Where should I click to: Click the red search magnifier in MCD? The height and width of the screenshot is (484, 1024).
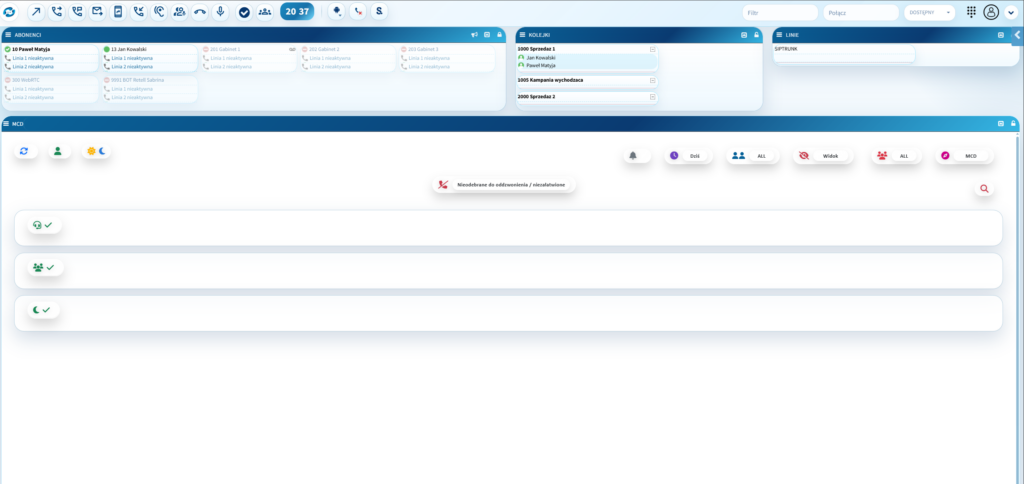(984, 188)
